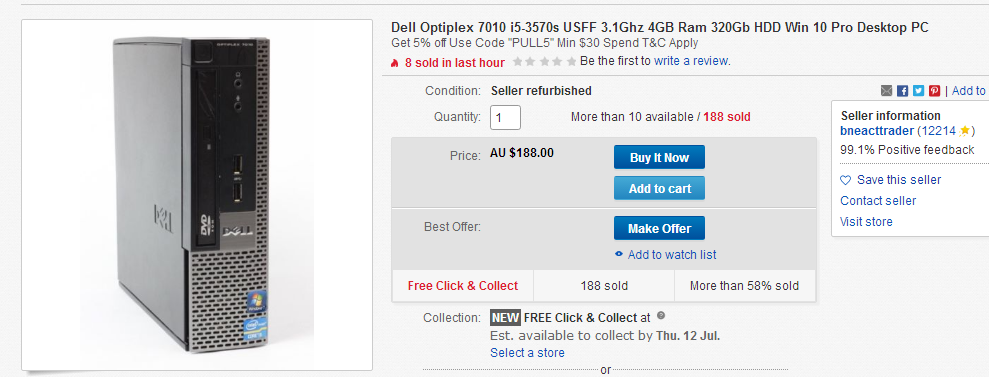Click the seller feedback star icon

[x=964, y=131]
